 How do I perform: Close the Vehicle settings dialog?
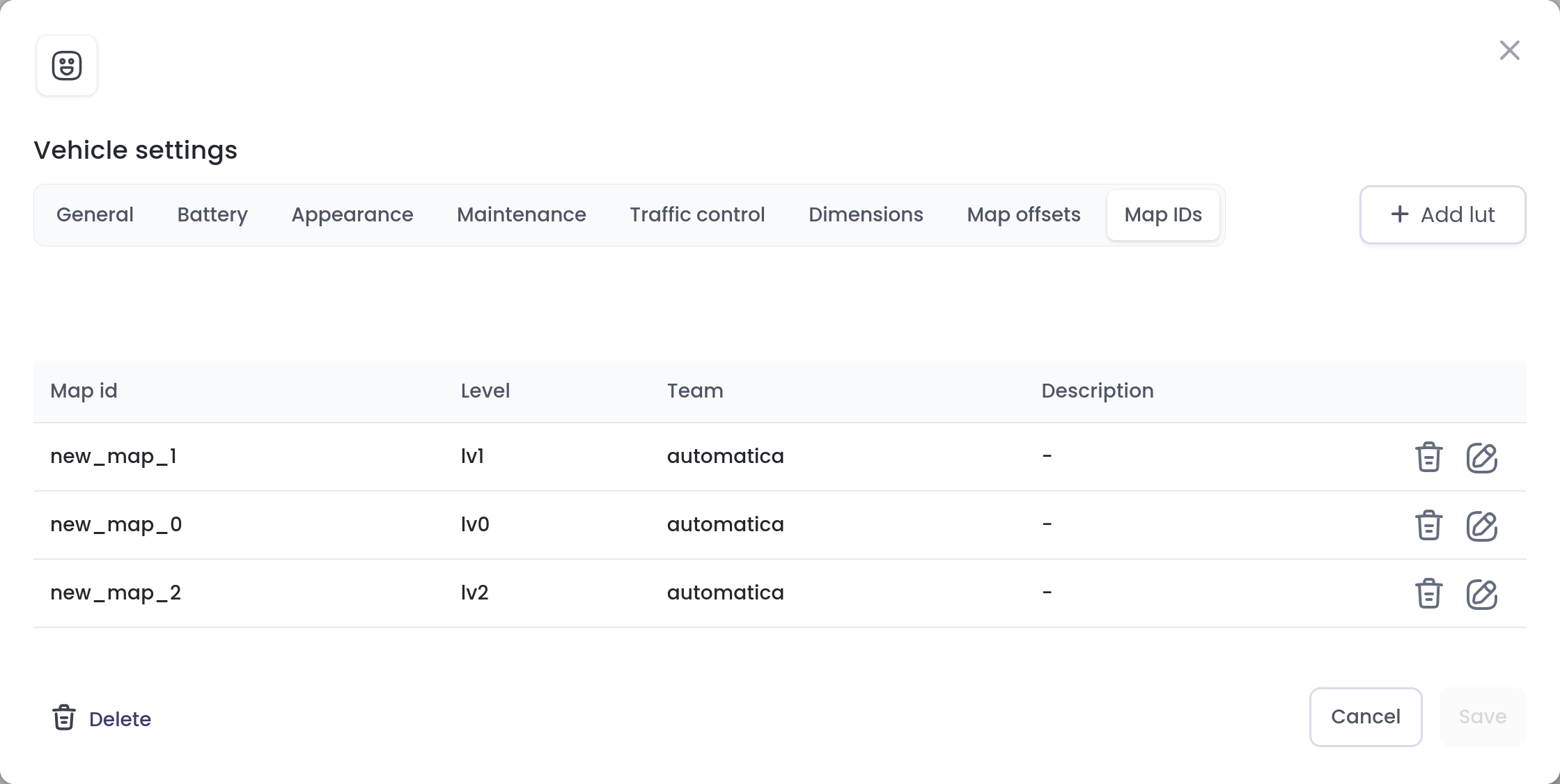coord(1509,50)
